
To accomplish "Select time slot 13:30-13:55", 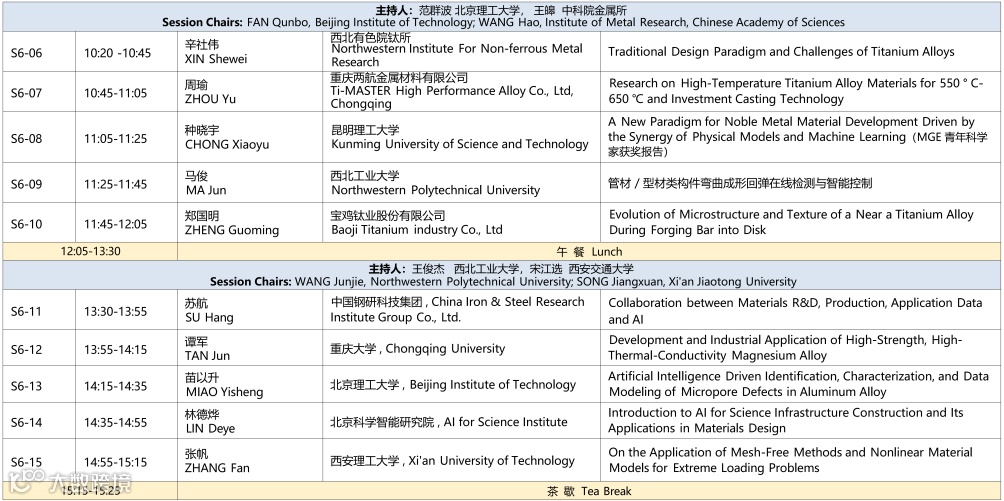I will (115, 311).
